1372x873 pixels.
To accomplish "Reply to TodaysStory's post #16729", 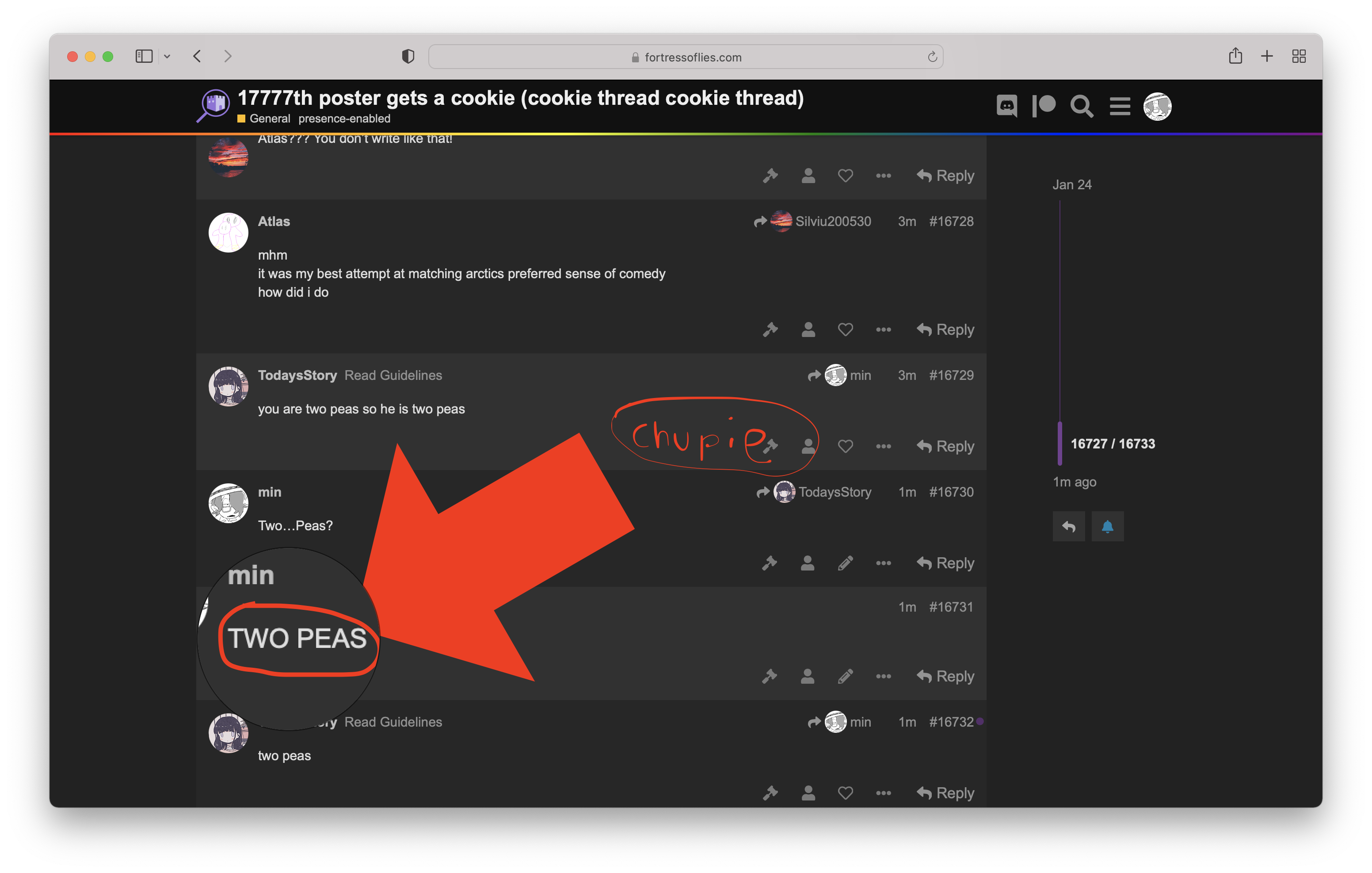I will [945, 446].
